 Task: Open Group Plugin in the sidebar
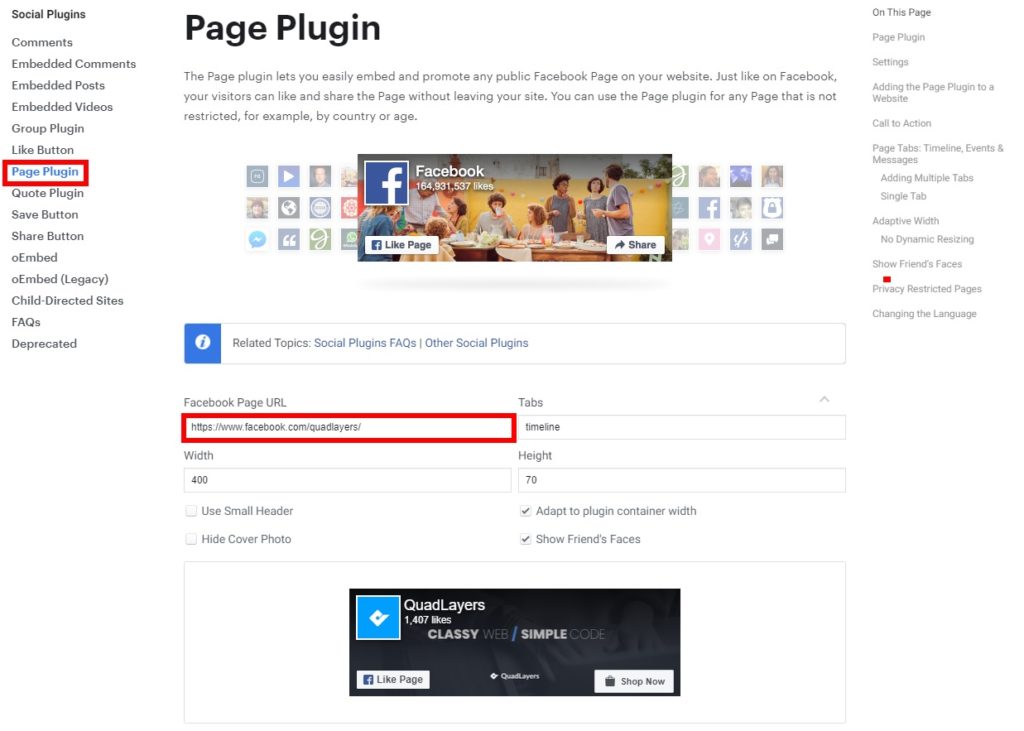tap(48, 129)
